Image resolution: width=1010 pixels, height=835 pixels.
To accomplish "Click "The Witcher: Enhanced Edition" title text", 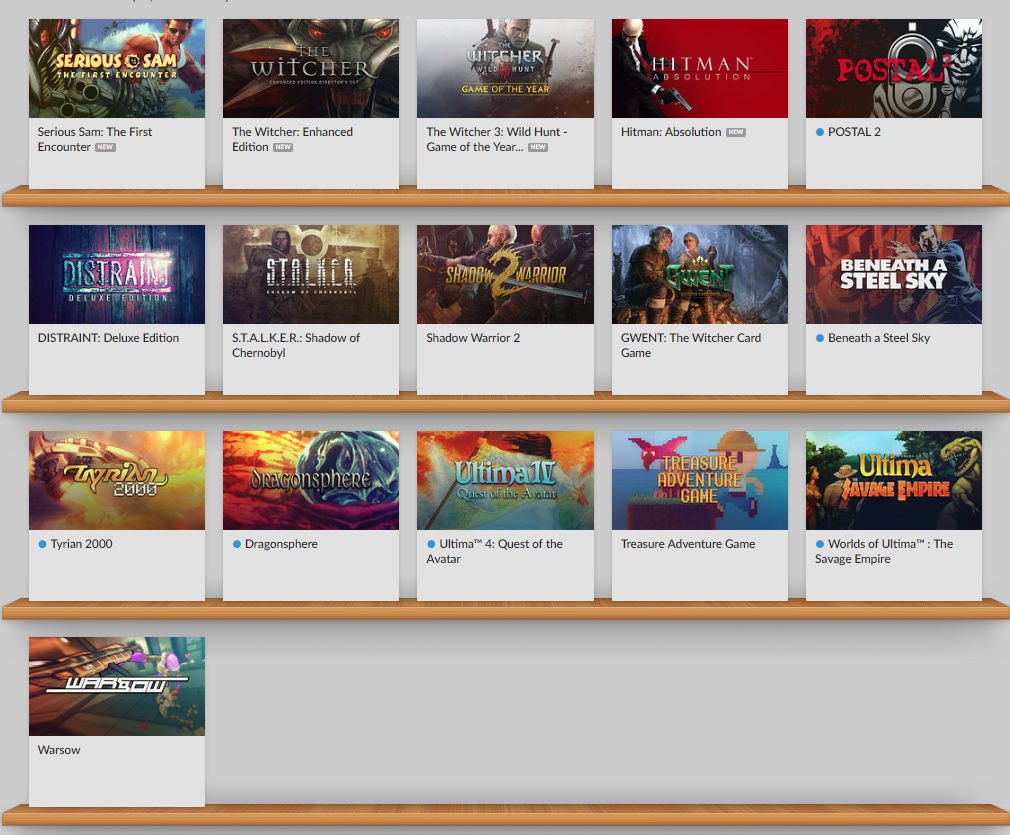I will tap(292, 139).
